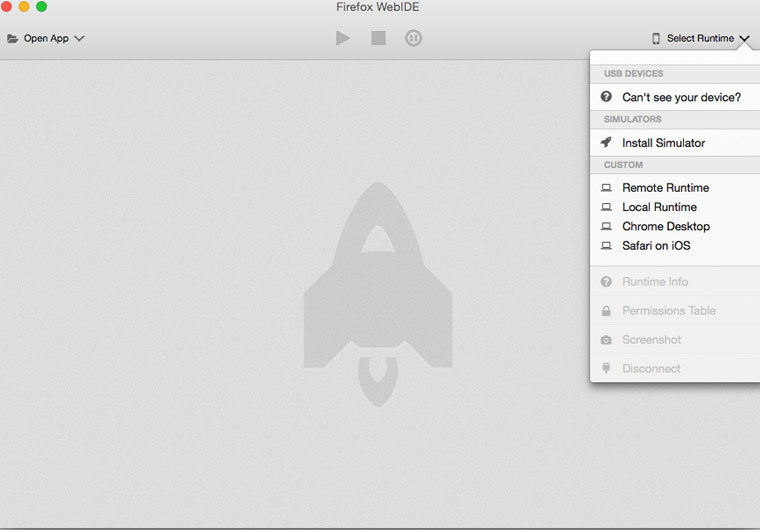Image resolution: width=760 pixels, height=530 pixels.
Task: Expand the chevron next to Open App
Action: [x=79, y=38]
